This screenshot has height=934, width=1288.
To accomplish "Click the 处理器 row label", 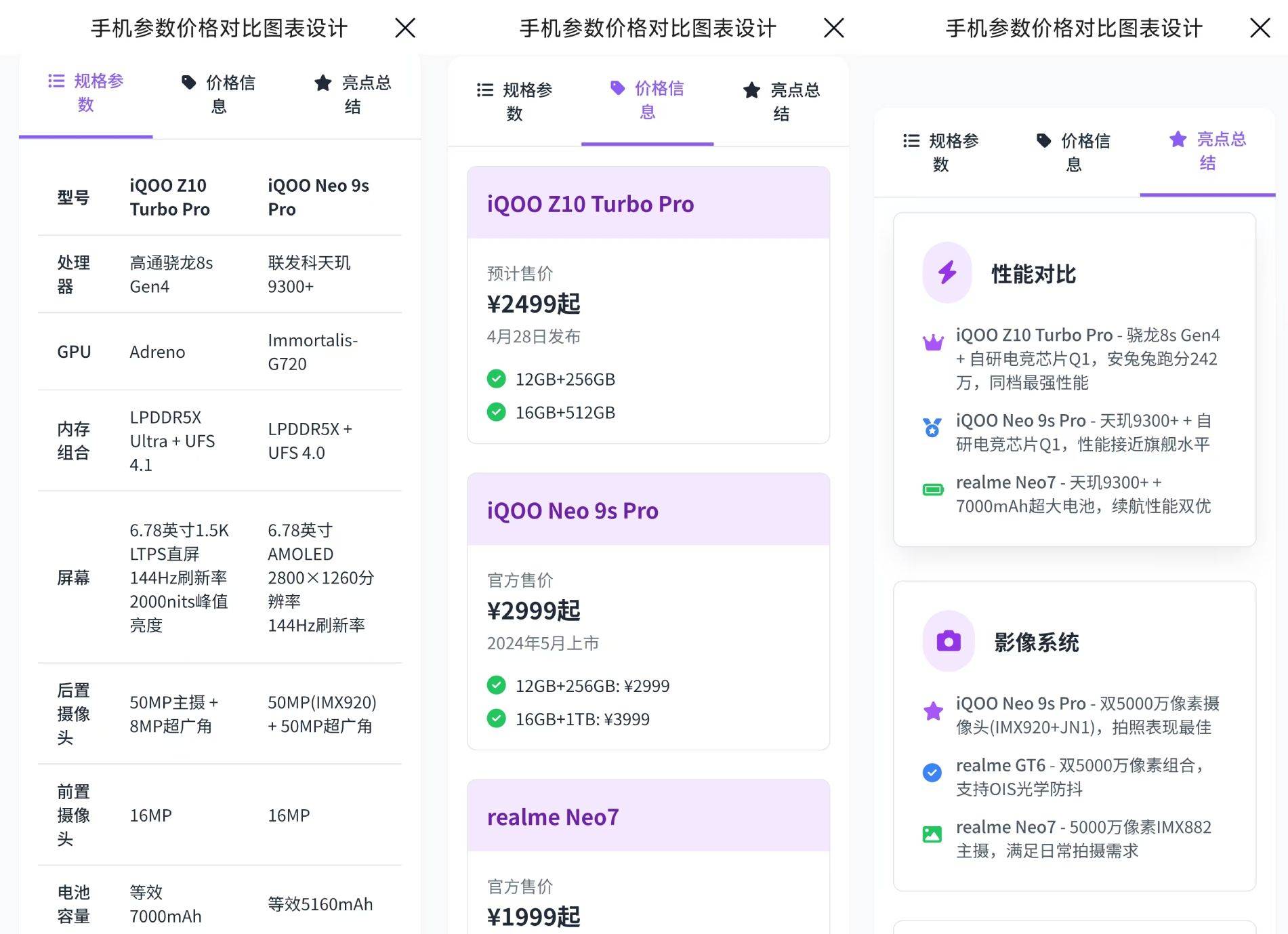I will (73, 275).
